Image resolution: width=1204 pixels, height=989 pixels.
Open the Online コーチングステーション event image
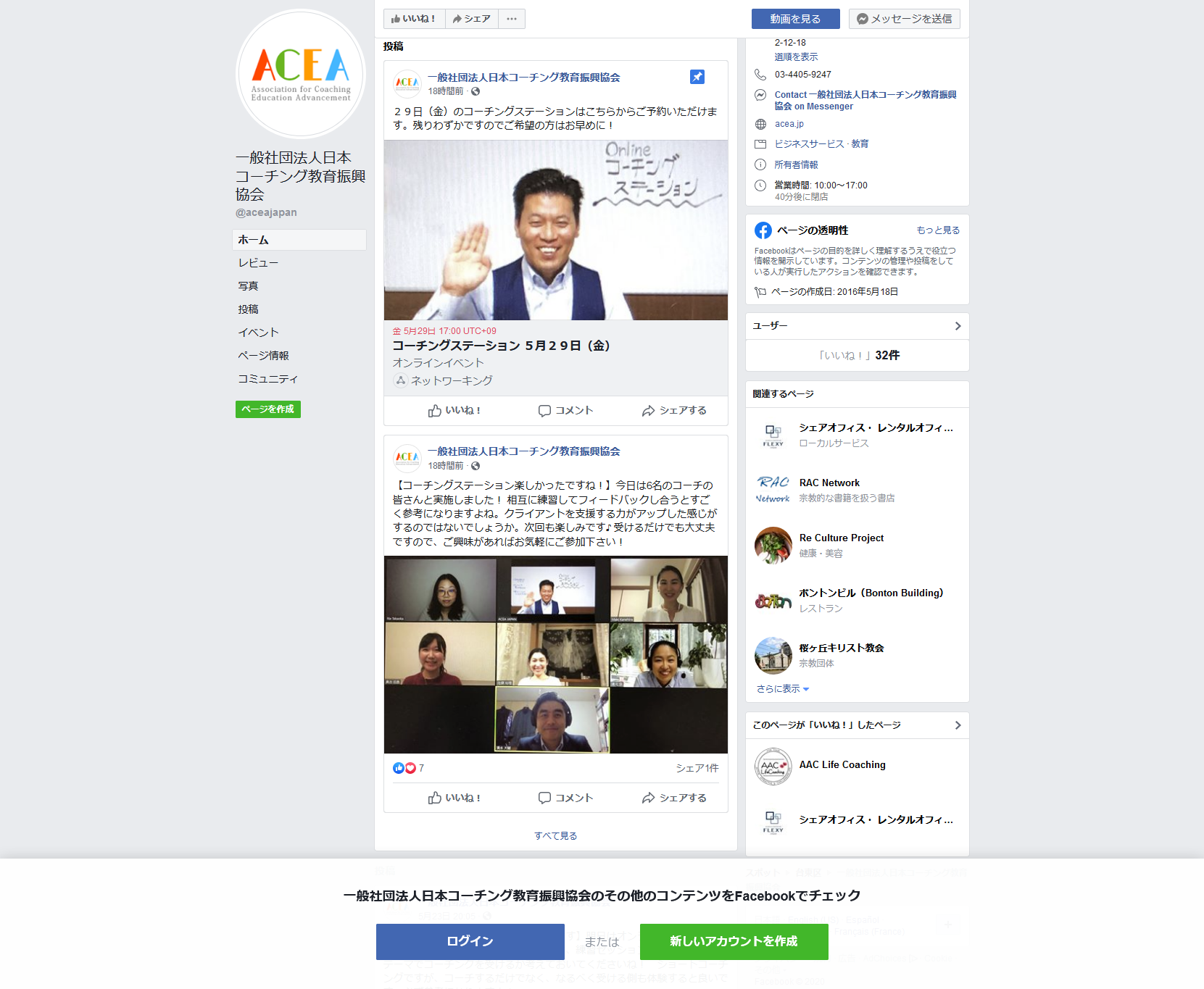click(x=556, y=230)
